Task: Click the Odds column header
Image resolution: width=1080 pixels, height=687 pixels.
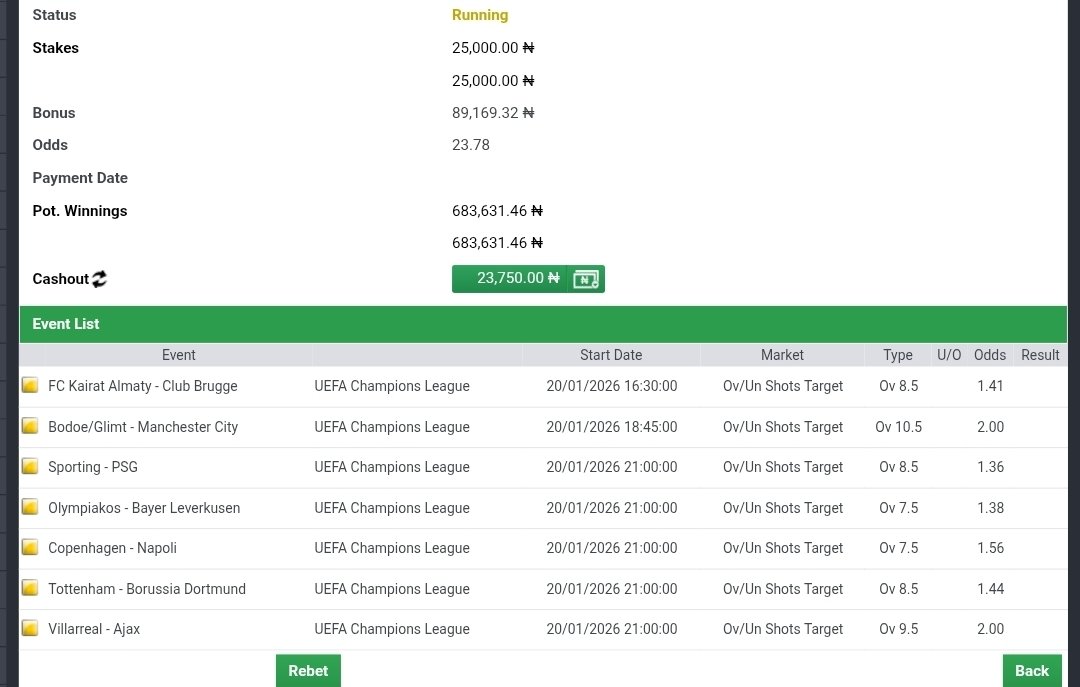Action: point(990,355)
